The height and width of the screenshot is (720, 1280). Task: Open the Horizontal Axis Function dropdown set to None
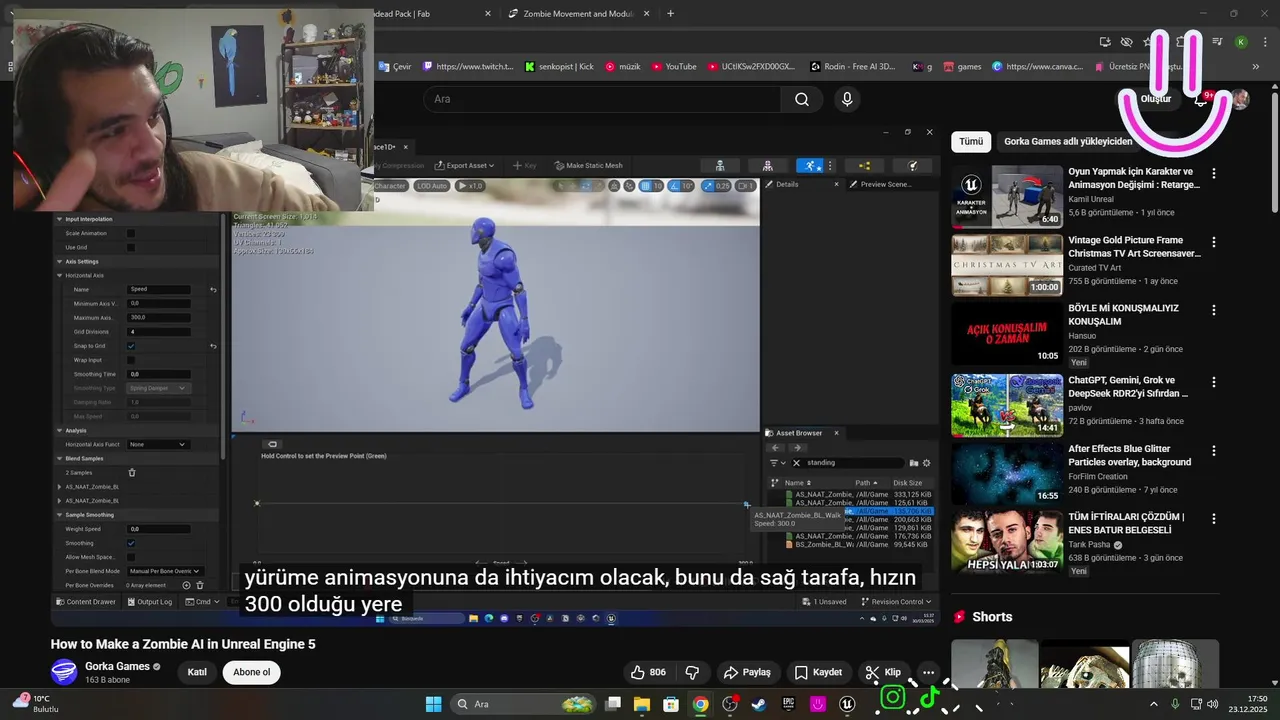point(157,444)
